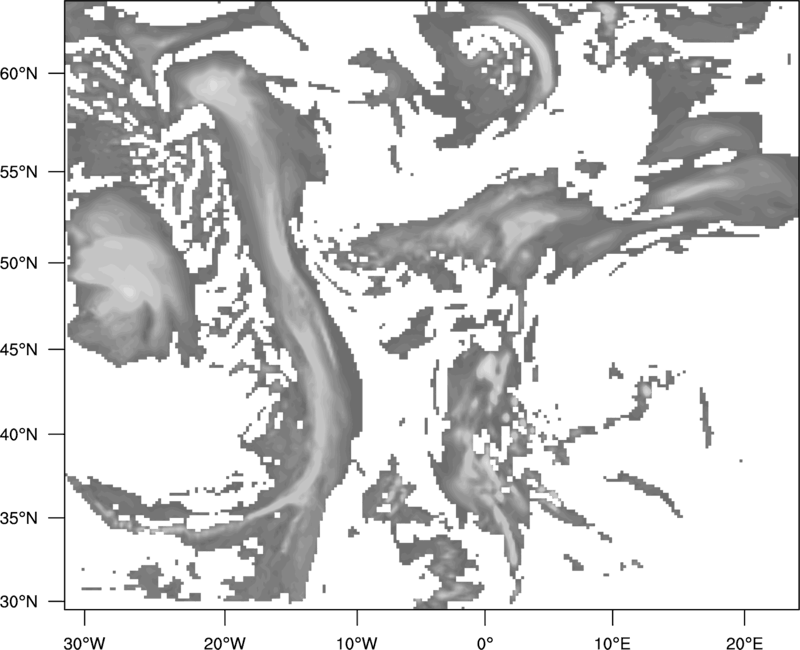Image resolution: width=800 pixels, height=650 pixels.
Task: Click the 0° longitude label
Action: [485, 643]
